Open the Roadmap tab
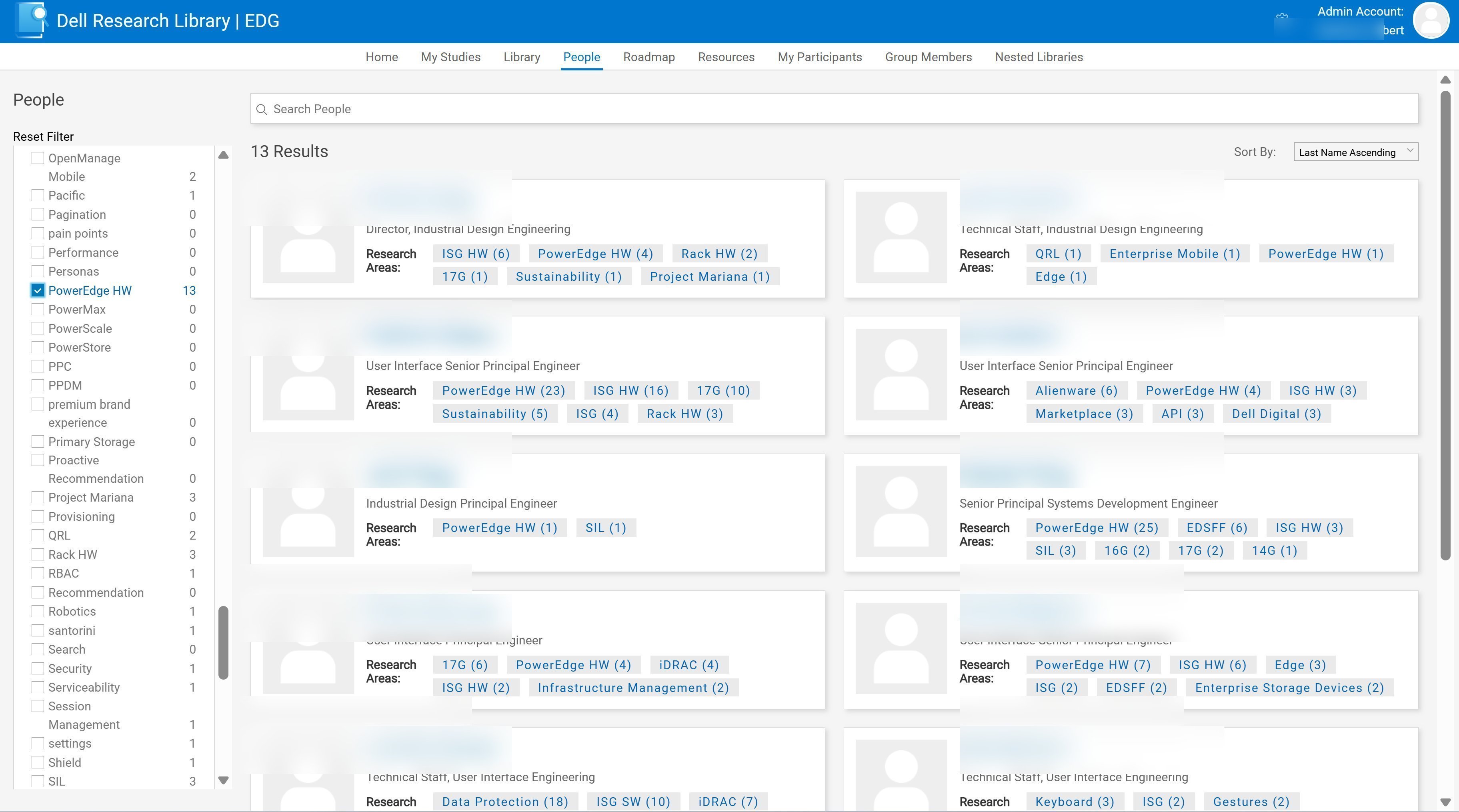Screen dimensions: 1459x812 point(649,57)
